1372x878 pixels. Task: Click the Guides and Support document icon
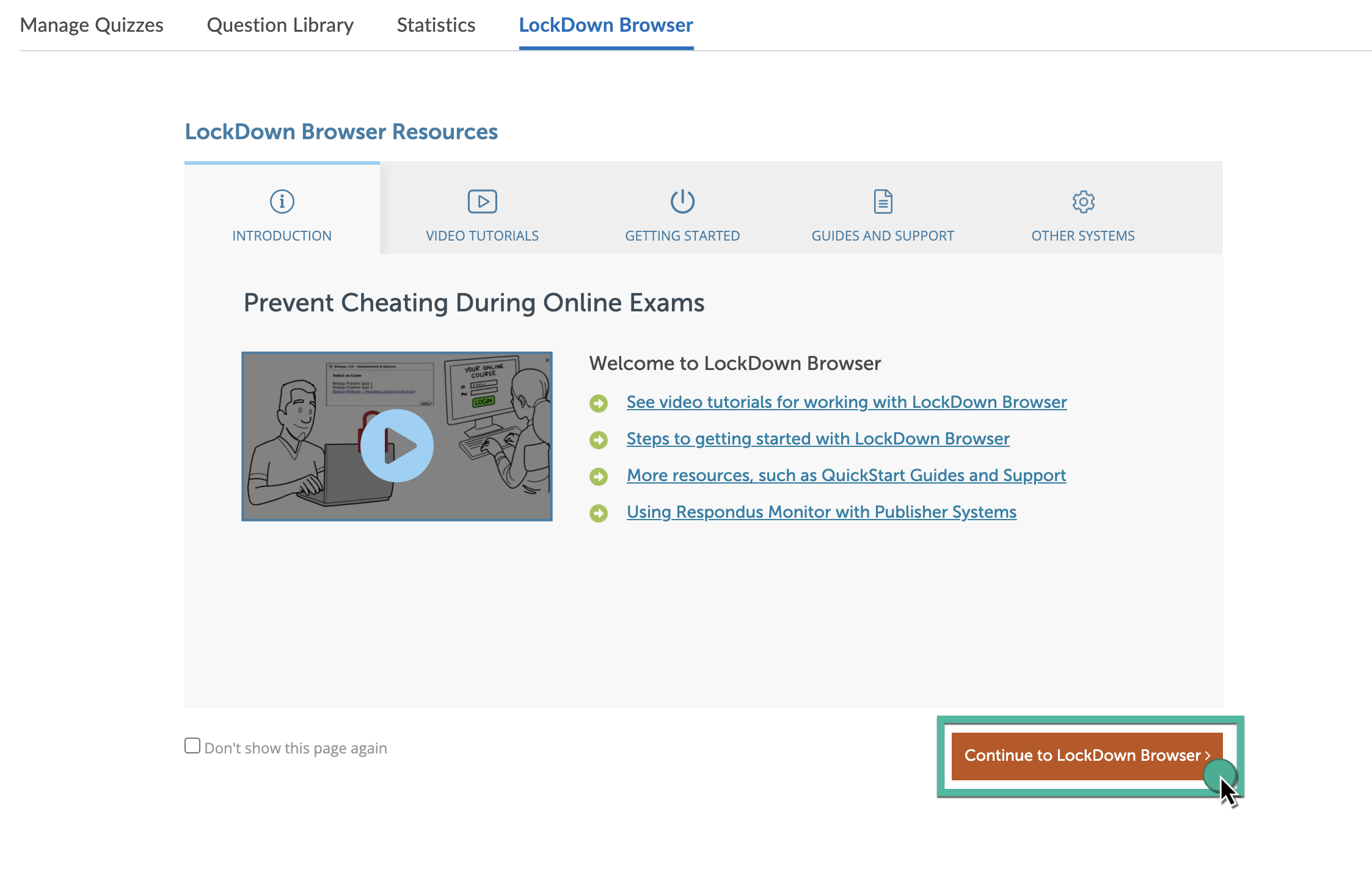click(x=883, y=201)
